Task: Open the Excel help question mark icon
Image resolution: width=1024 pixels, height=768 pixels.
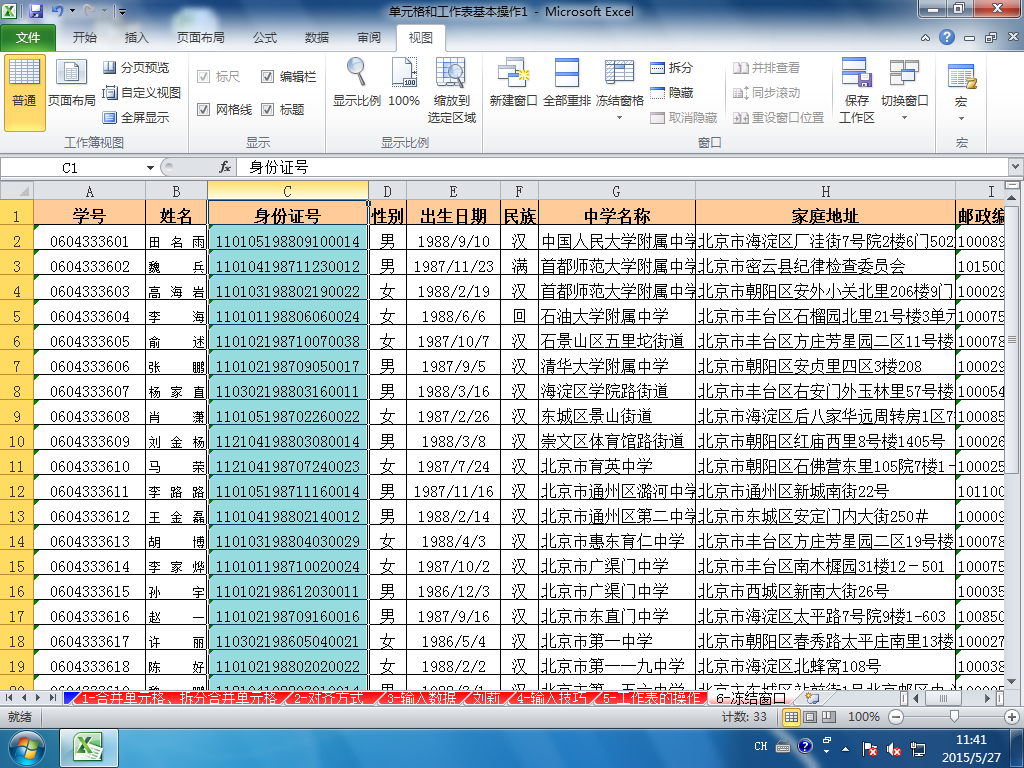Action: 946,37
